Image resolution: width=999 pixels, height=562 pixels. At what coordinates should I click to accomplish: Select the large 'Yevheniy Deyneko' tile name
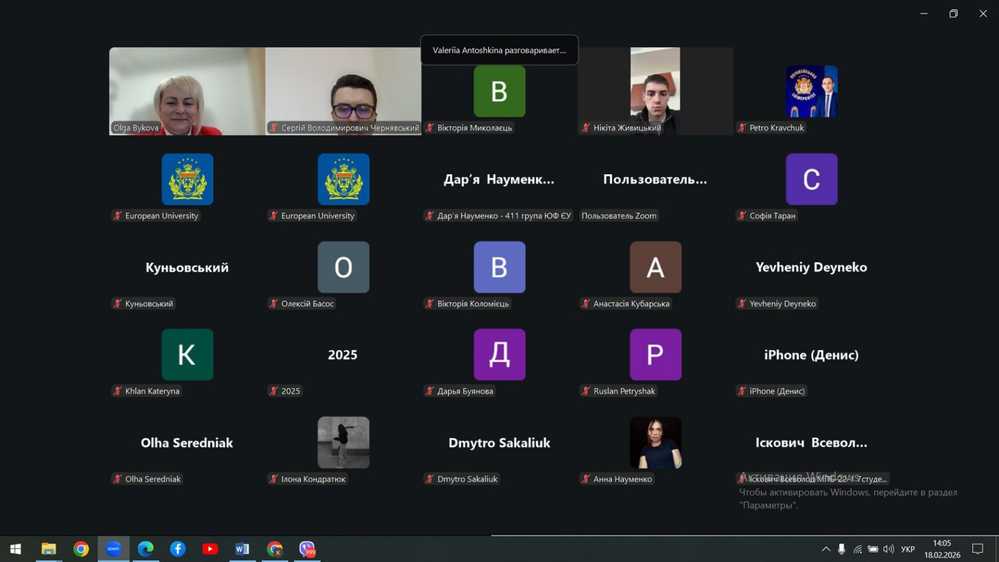(811, 268)
